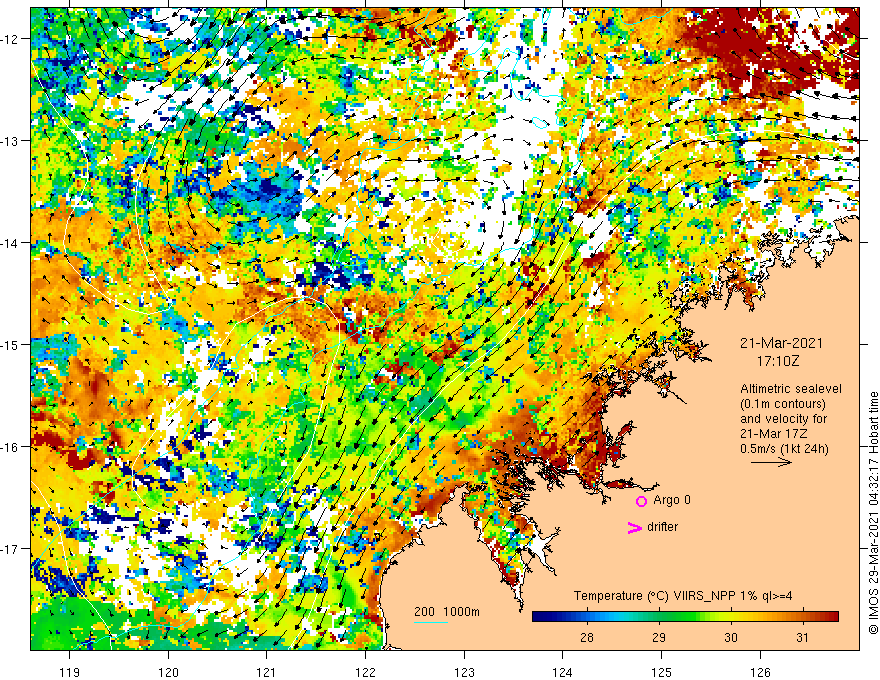The width and height of the screenshot is (880, 680).
Task: Click longitude axis label '119'
Action: tap(70, 672)
